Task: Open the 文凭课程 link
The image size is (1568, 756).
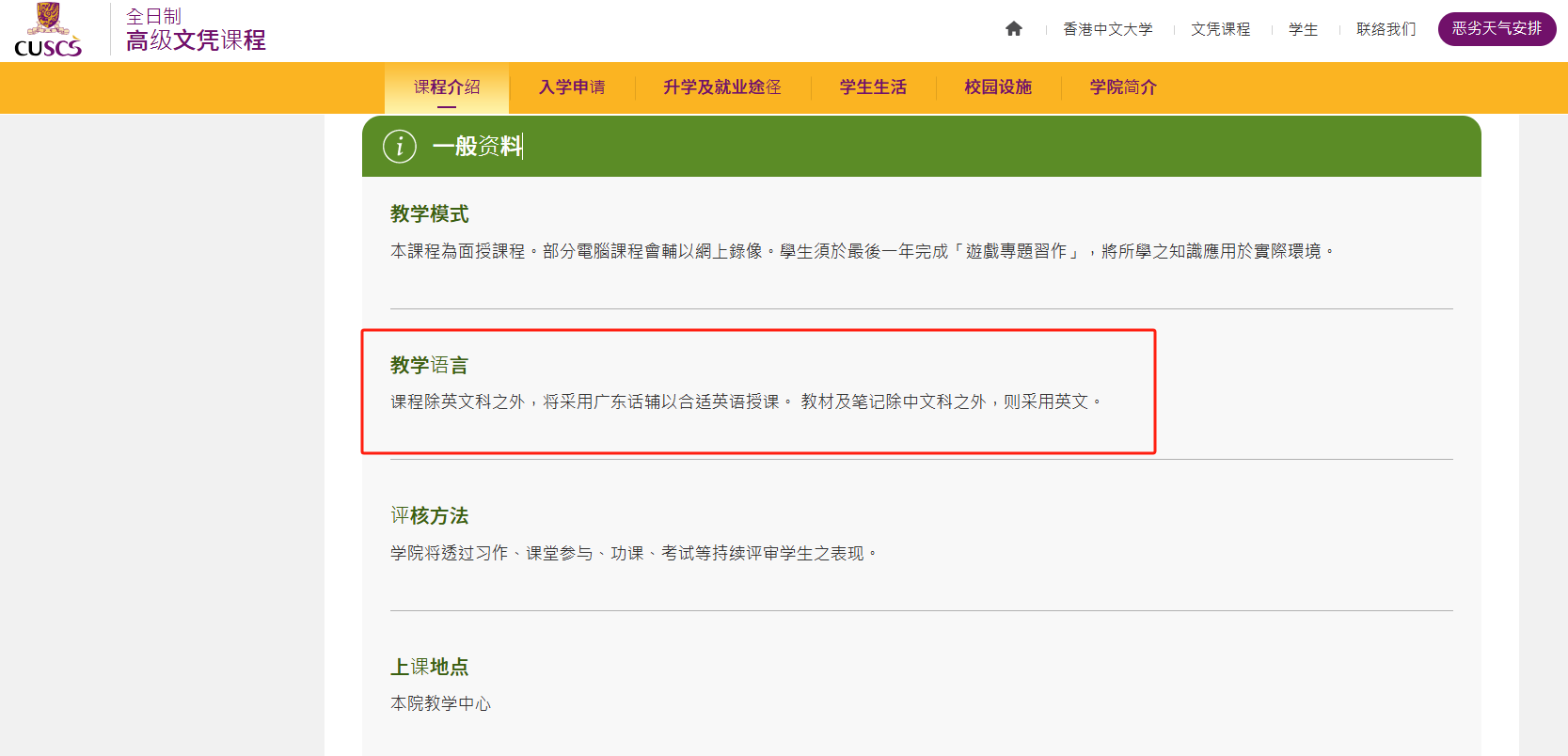Action: (1221, 29)
